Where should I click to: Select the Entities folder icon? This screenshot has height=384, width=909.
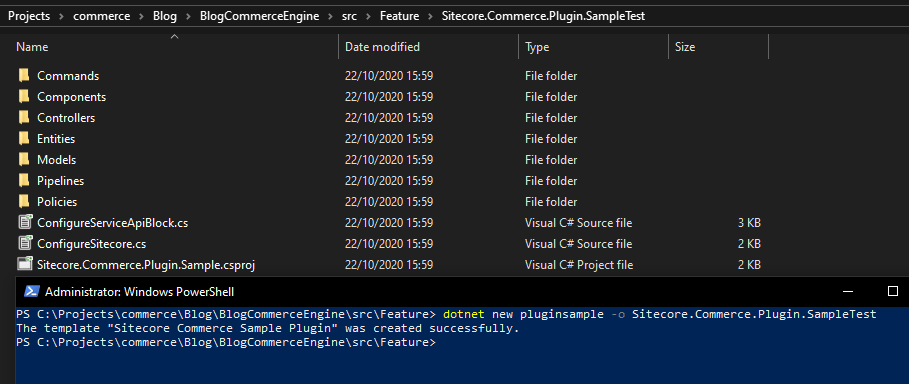click(x=24, y=139)
